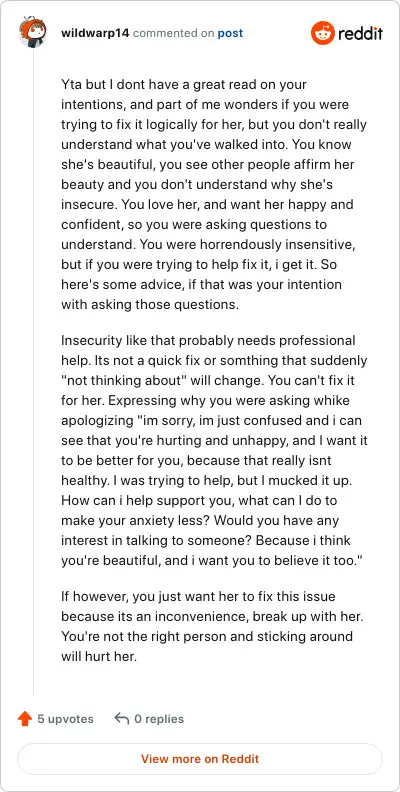Click the "0 replies" label

[159, 719]
